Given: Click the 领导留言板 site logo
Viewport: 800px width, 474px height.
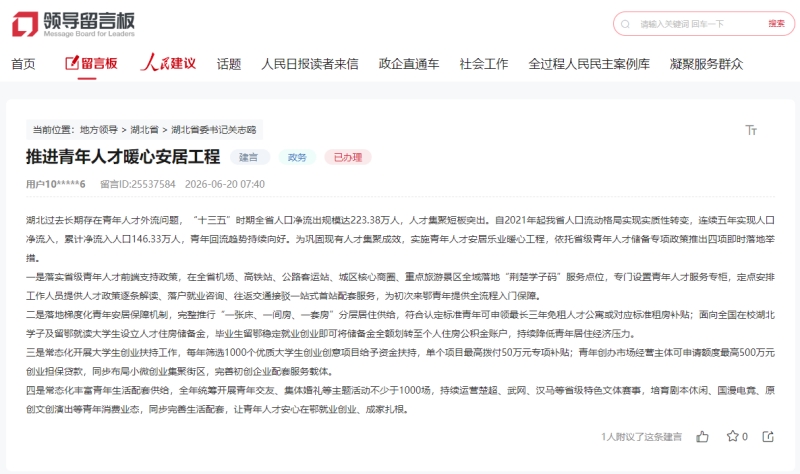Looking at the screenshot, I should [73, 24].
